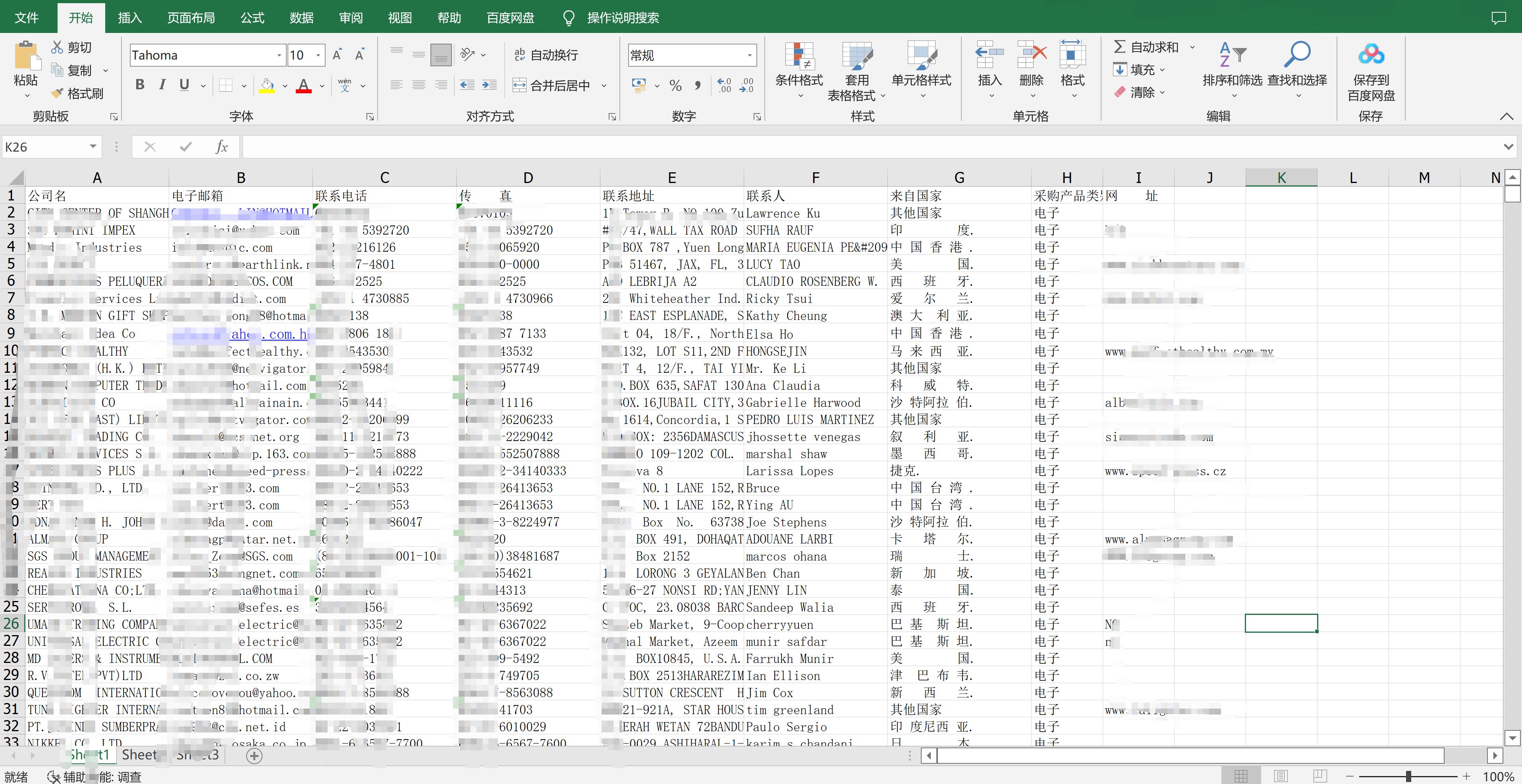Viewport: 1522px width, 784px height.
Task: Click the Copy (复制) icon
Action: coord(57,70)
